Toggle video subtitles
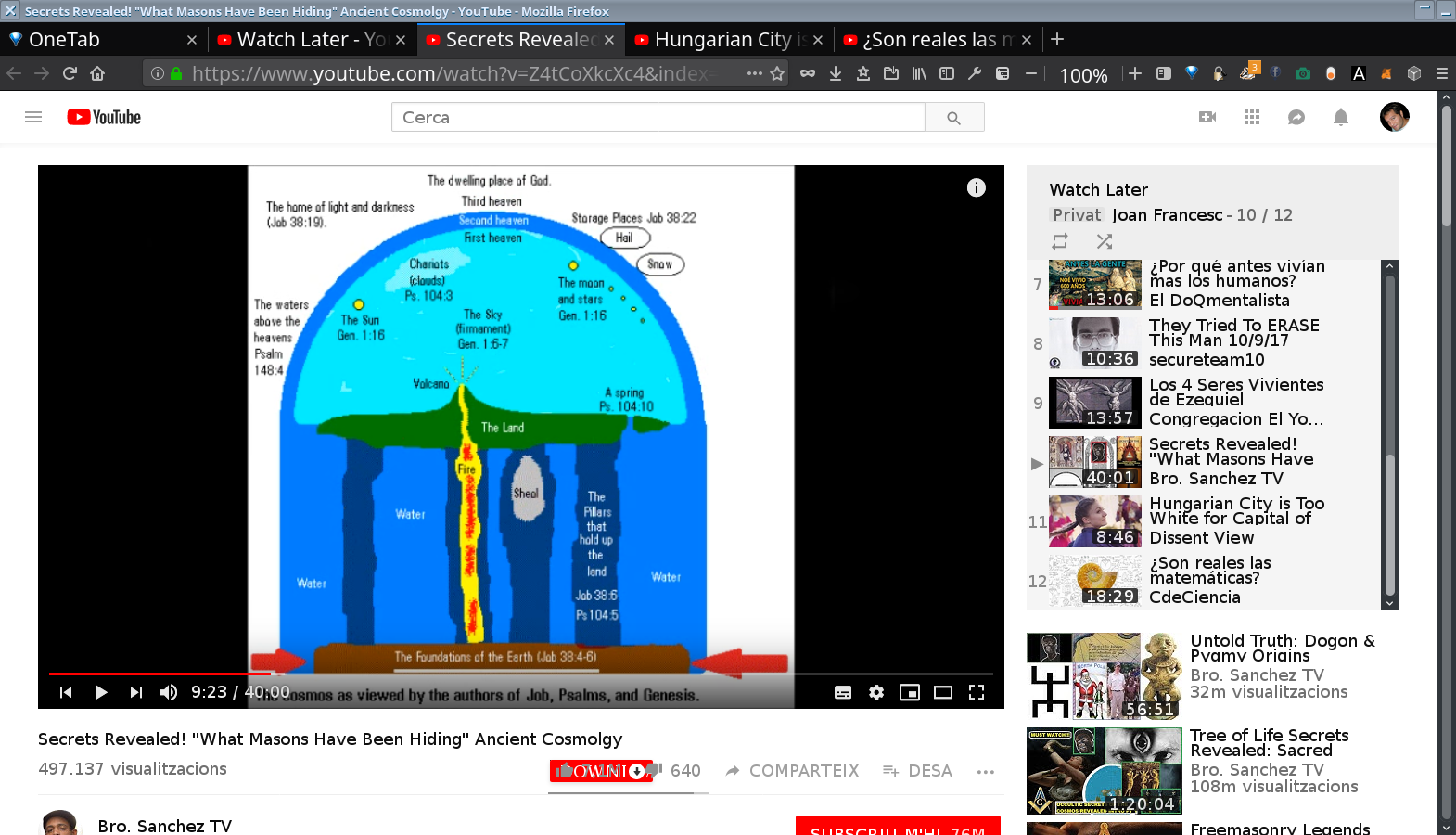The image size is (1456, 835). click(x=843, y=692)
